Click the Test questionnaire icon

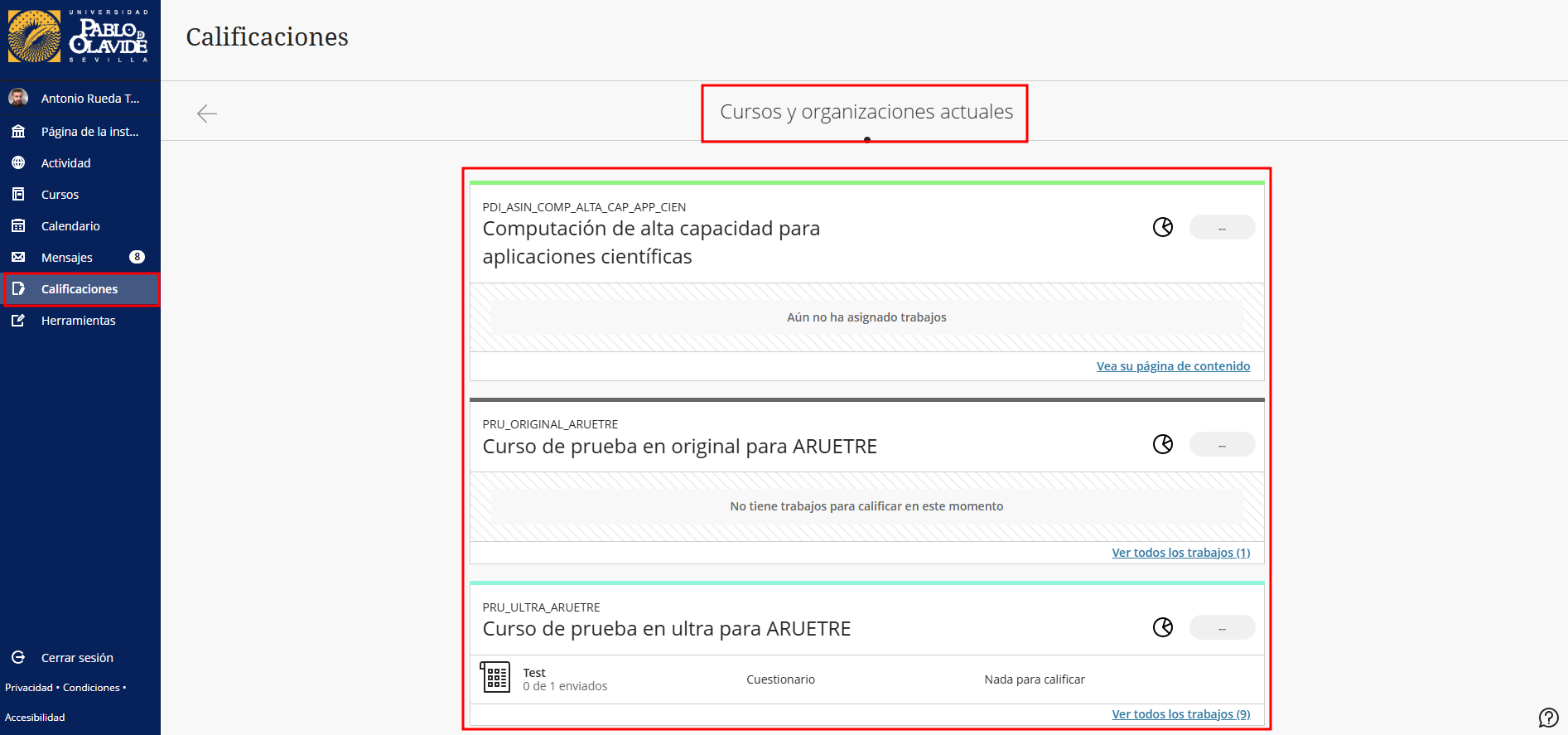pos(496,678)
